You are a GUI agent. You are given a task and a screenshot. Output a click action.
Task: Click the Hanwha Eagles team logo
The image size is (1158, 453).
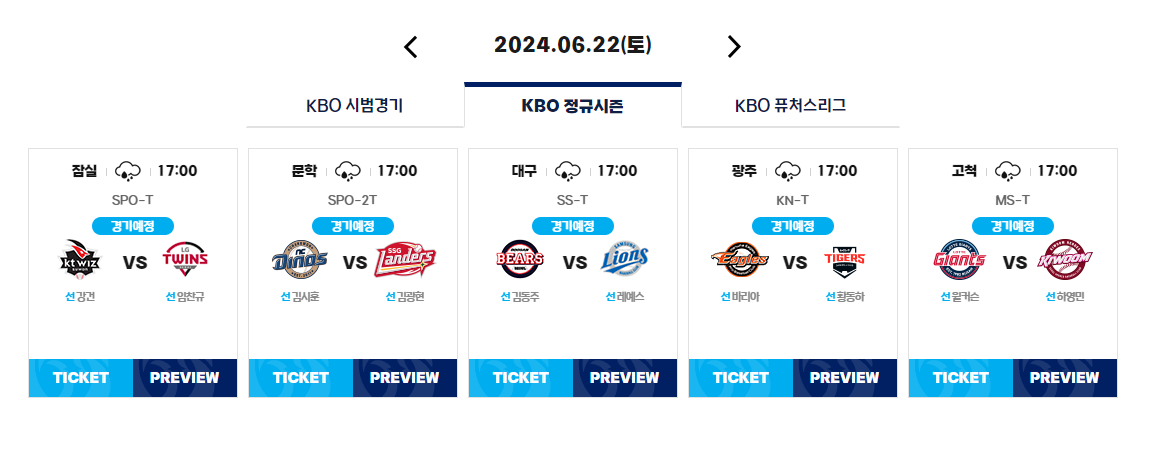739,259
